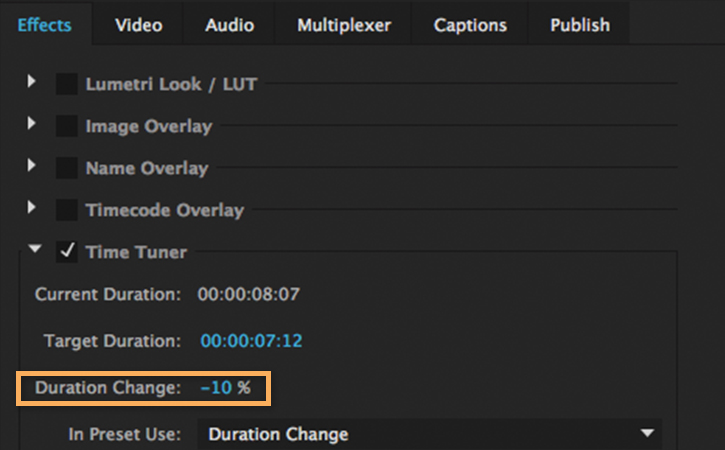Enable the Image Overlay checkbox

tap(67, 126)
